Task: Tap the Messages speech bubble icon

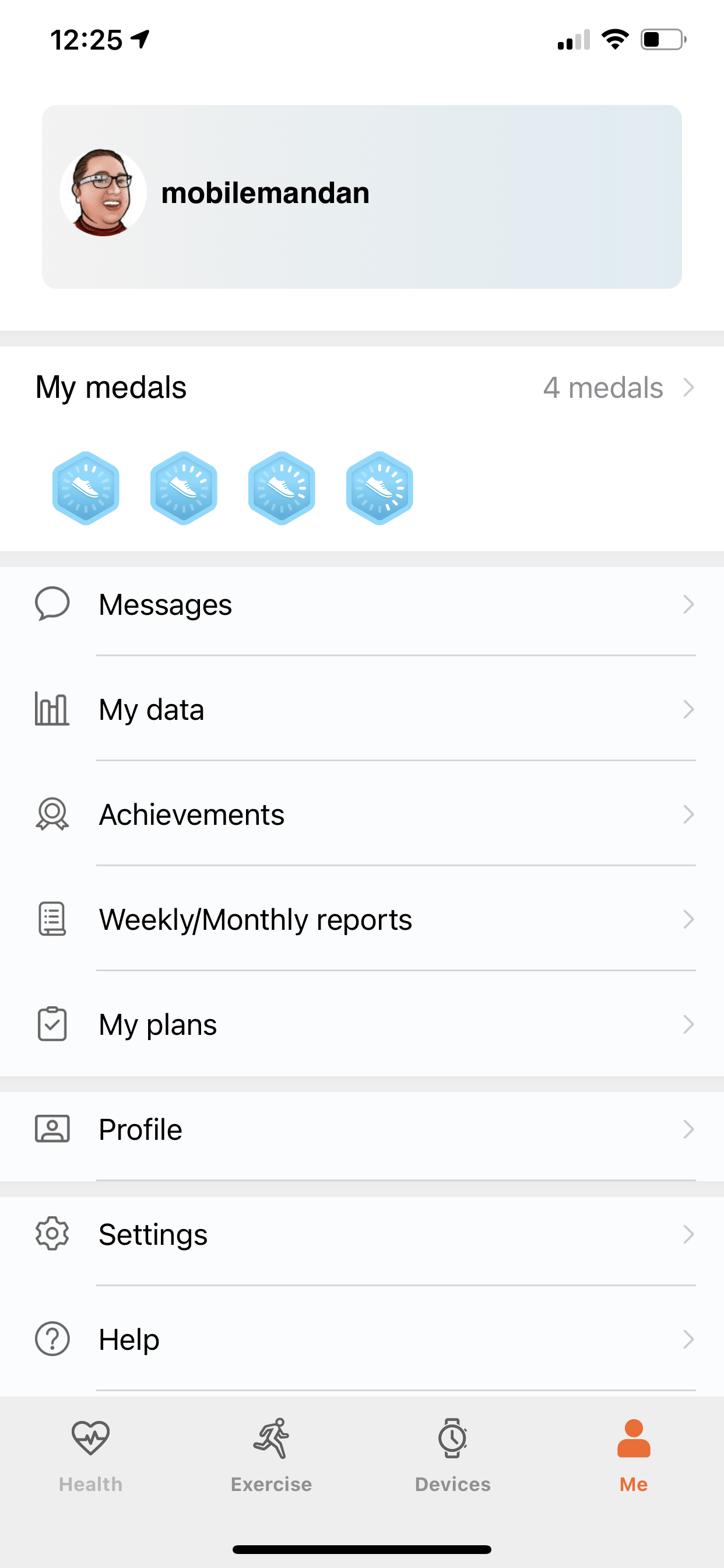Action: coord(52,604)
